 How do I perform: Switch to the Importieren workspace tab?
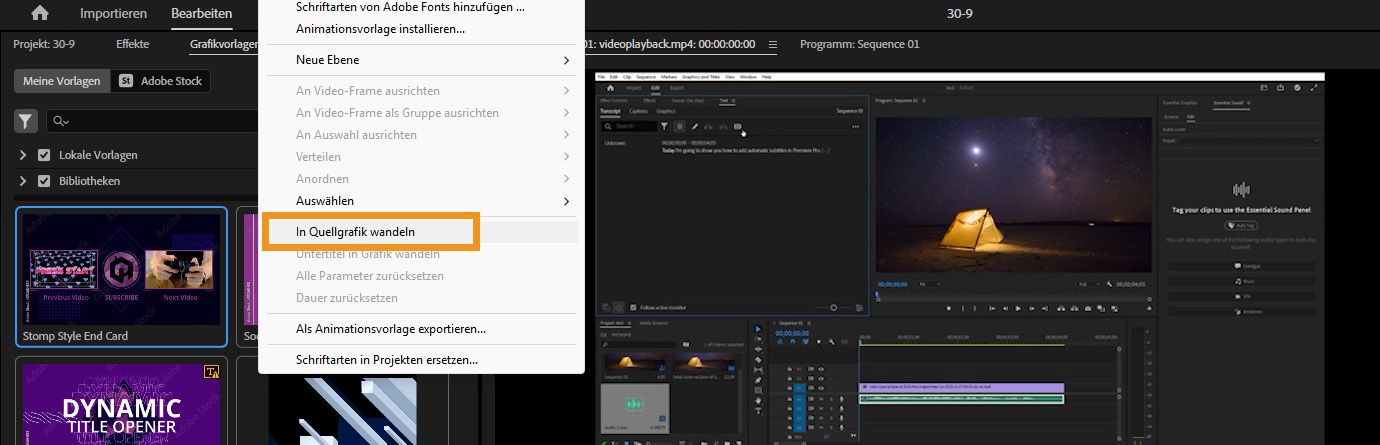click(113, 14)
